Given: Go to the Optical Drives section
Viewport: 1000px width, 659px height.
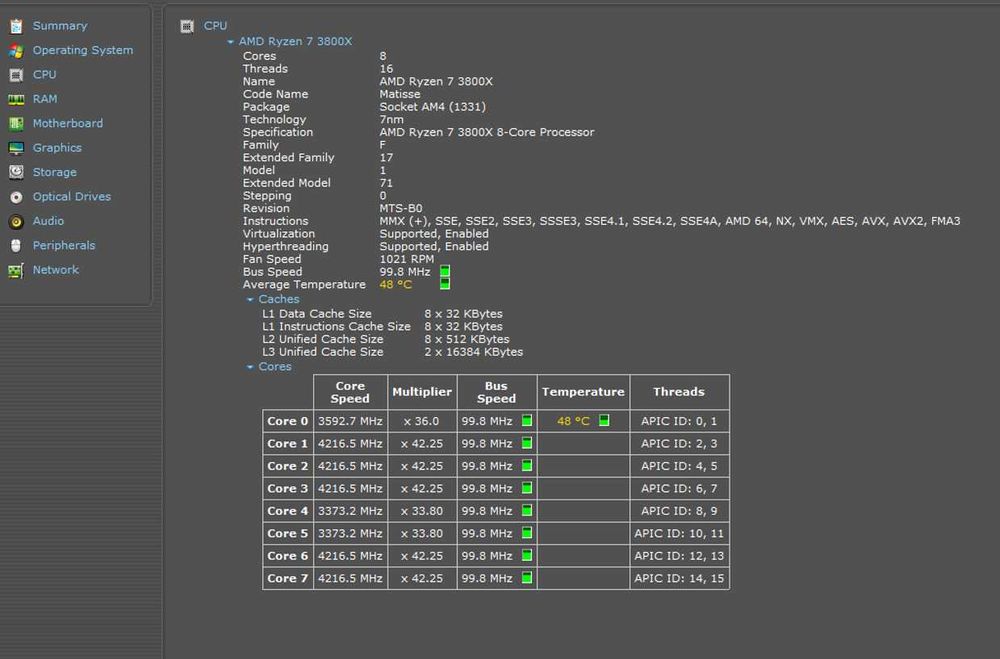Looking at the screenshot, I should click(72, 196).
